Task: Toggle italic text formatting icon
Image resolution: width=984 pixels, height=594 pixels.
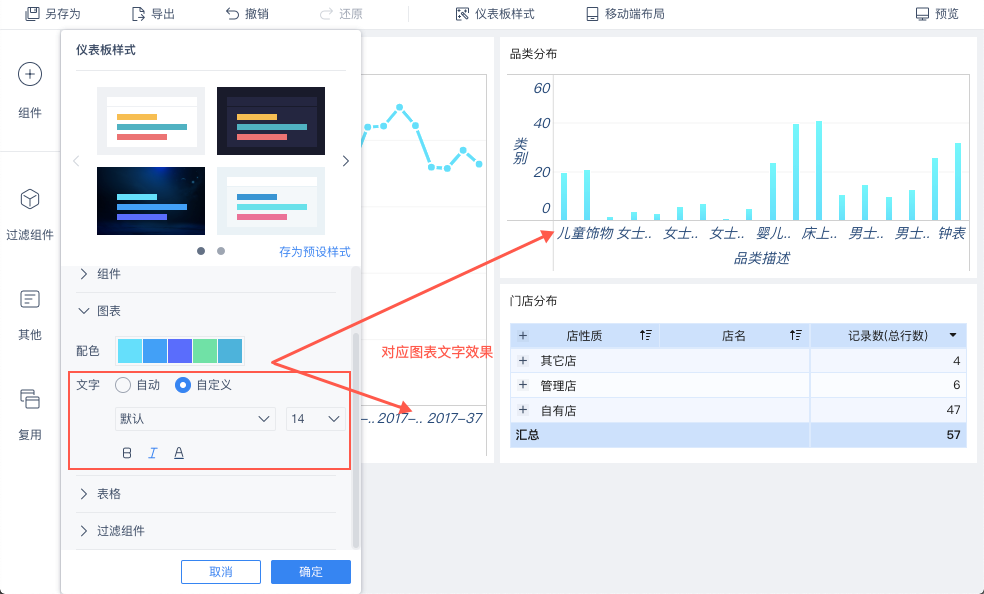Action: pos(152,453)
